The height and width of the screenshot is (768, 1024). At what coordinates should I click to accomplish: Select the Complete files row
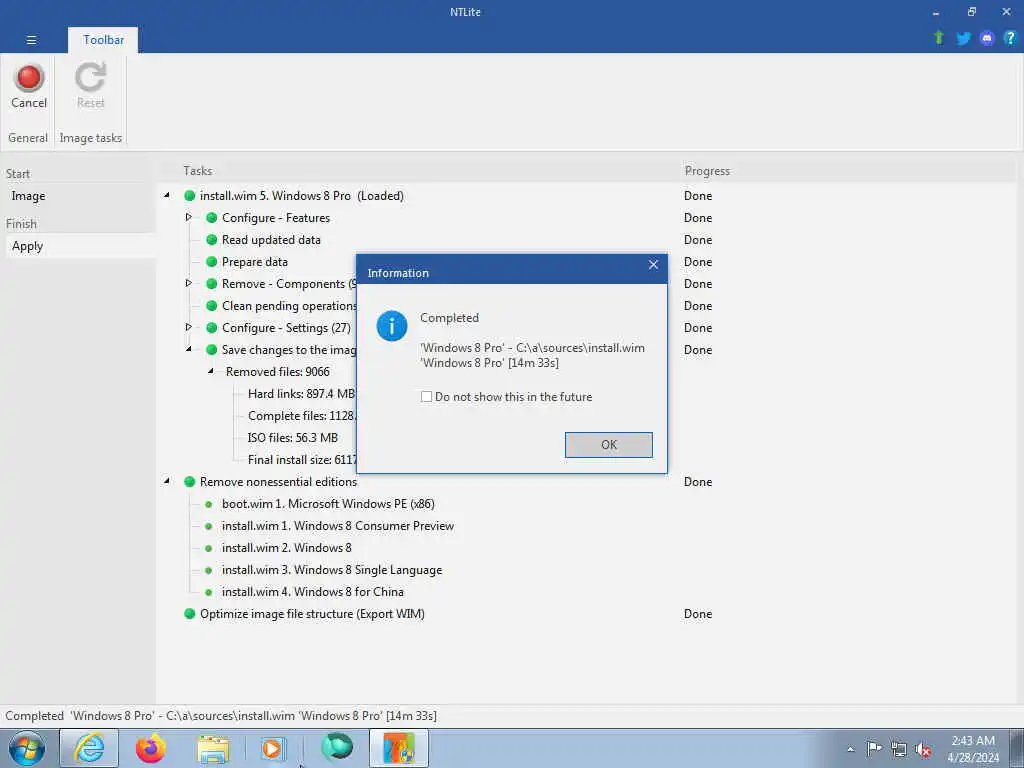click(301, 416)
